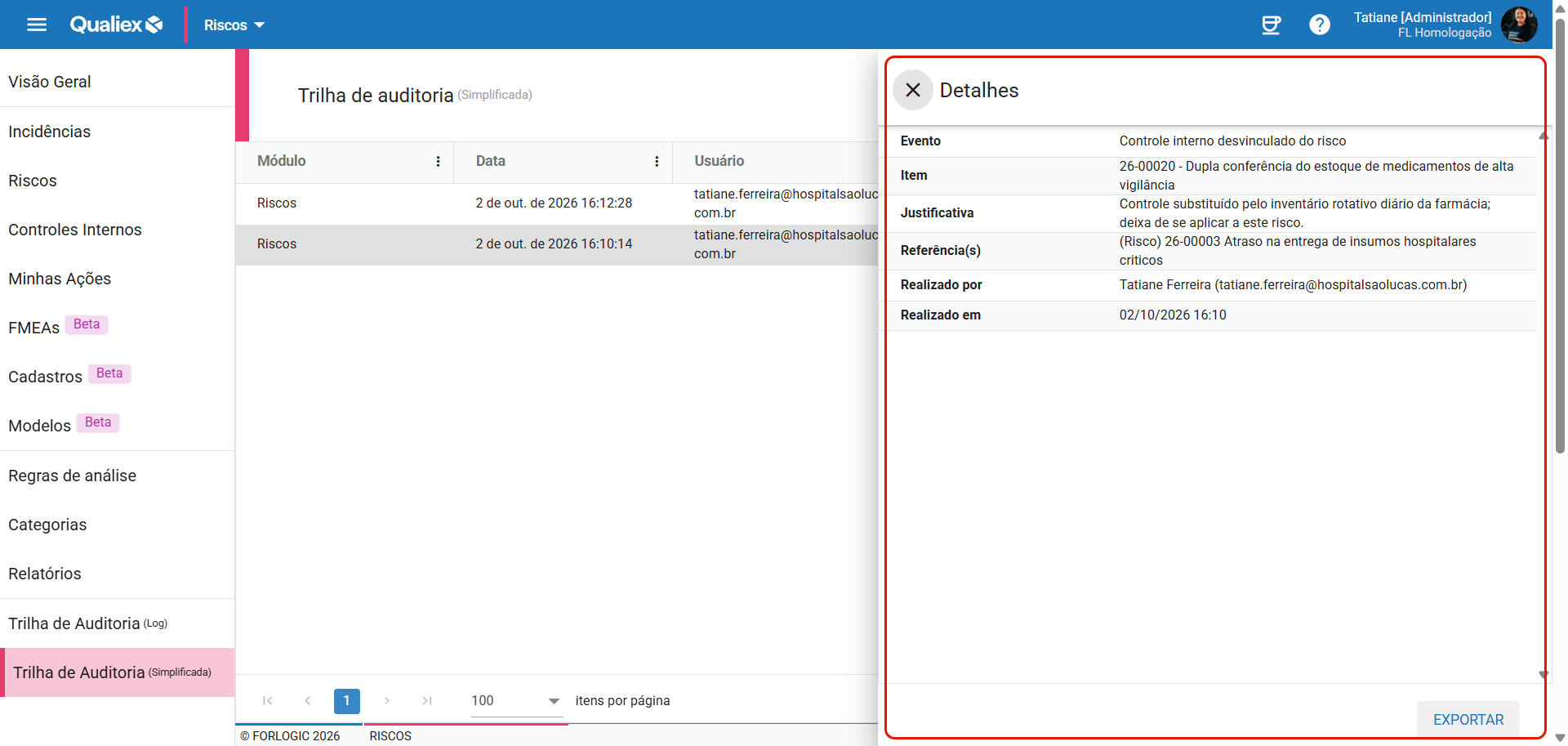Click the Qualiex logo
This screenshot has width=1568, height=746.
coord(116,25)
